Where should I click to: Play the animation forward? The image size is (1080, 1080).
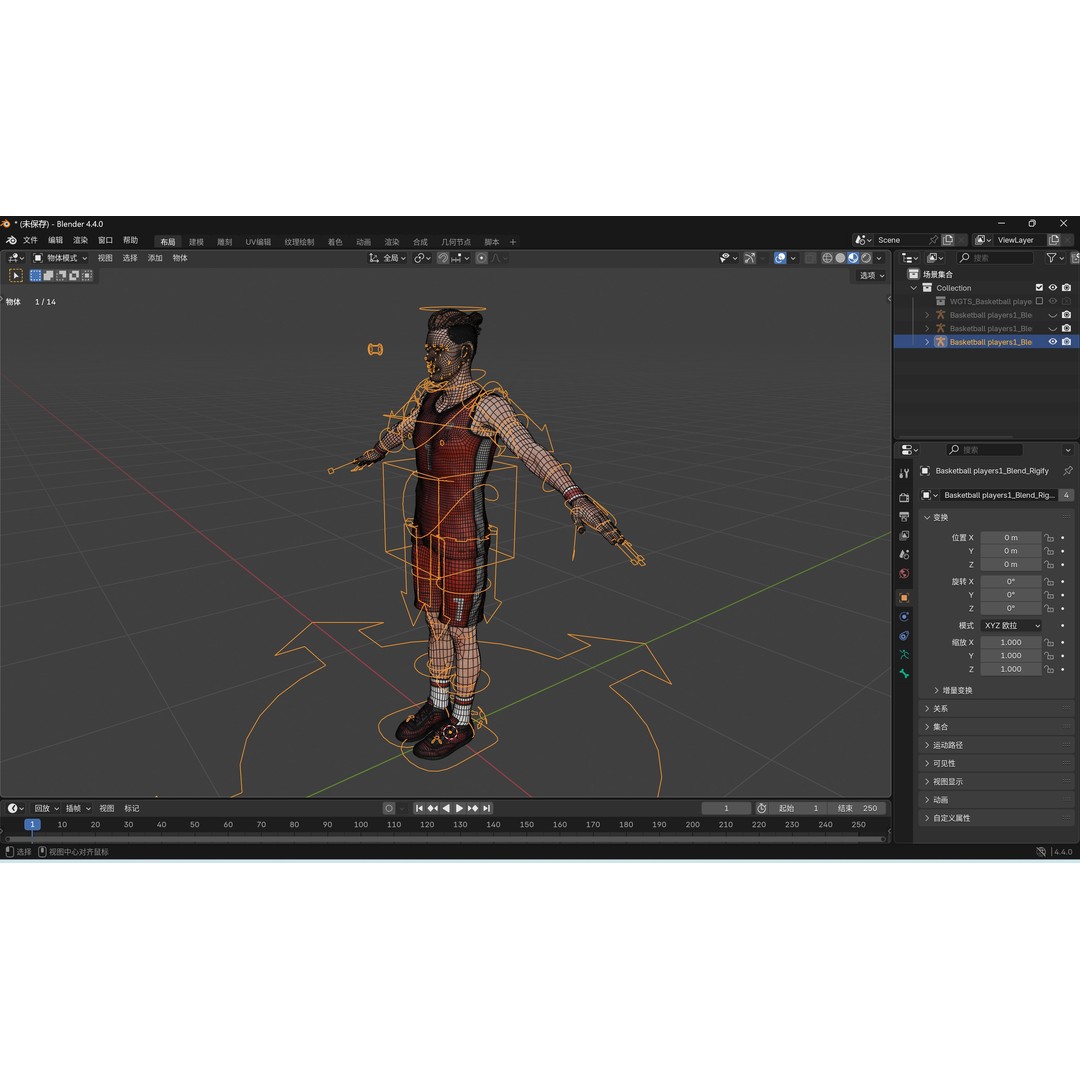click(x=459, y=808)
